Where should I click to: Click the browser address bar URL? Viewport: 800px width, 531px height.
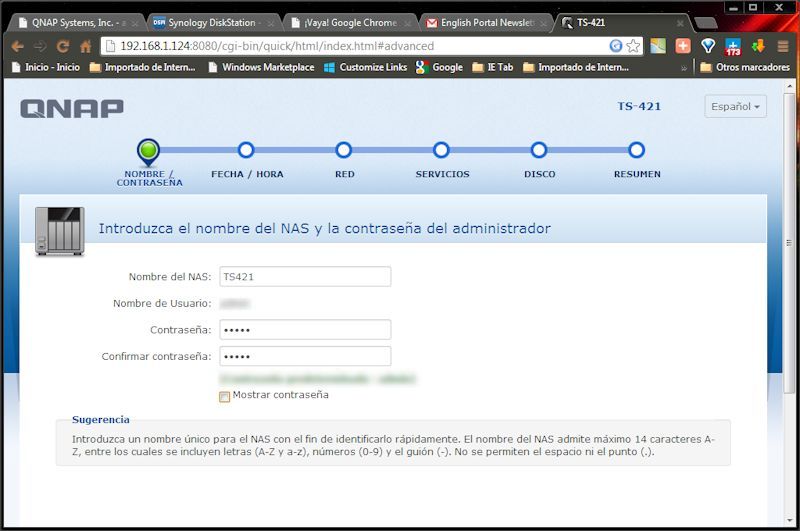pos(277,46)
